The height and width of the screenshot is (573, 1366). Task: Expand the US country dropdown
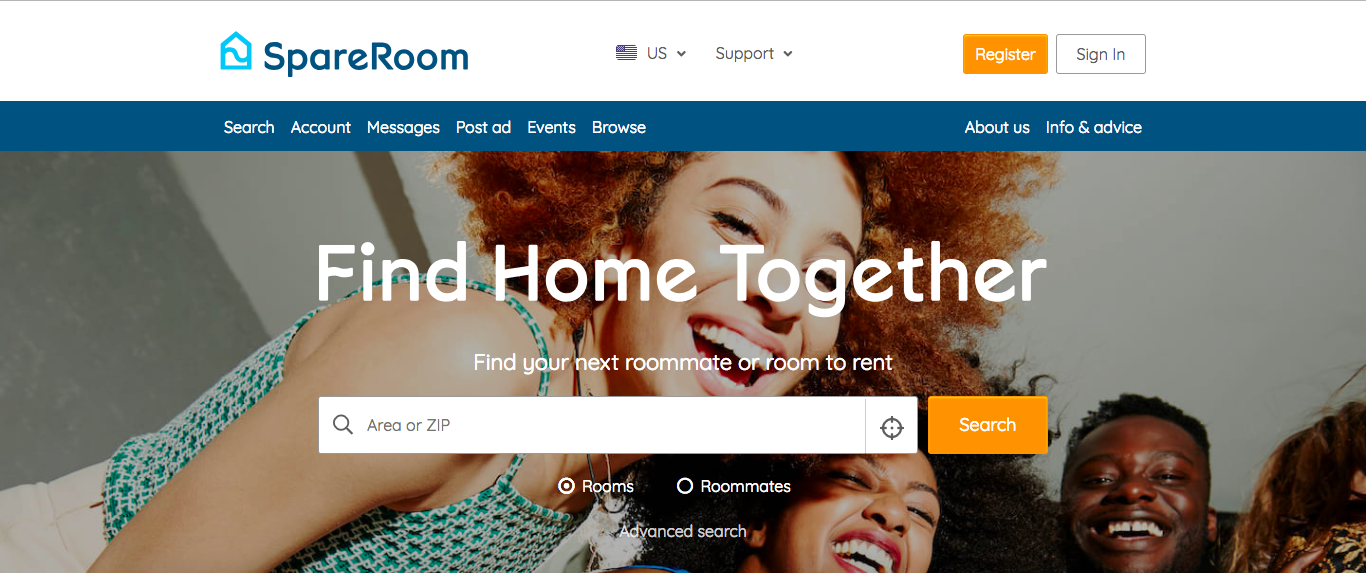click(651, 53)
